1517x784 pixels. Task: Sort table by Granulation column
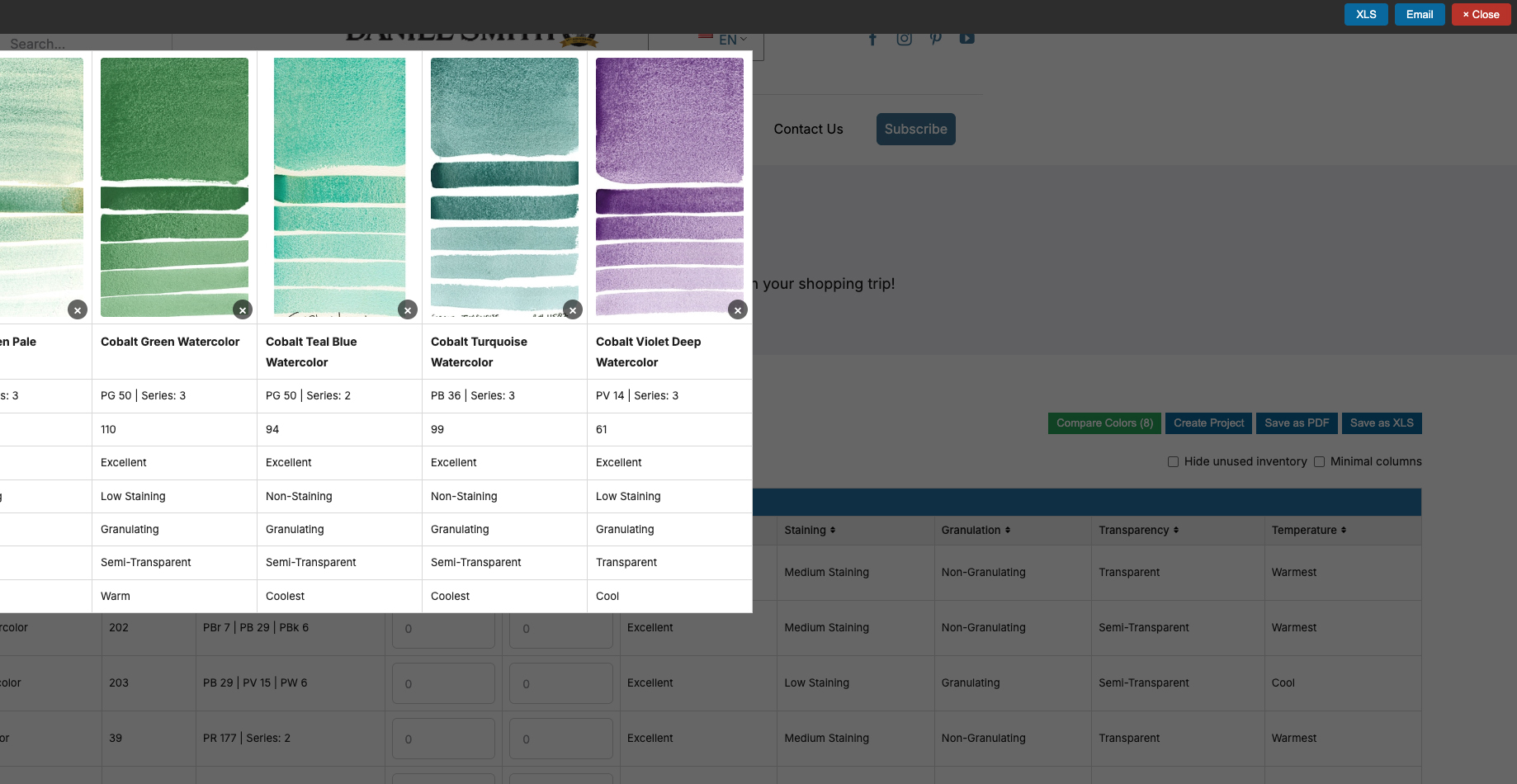976,530
